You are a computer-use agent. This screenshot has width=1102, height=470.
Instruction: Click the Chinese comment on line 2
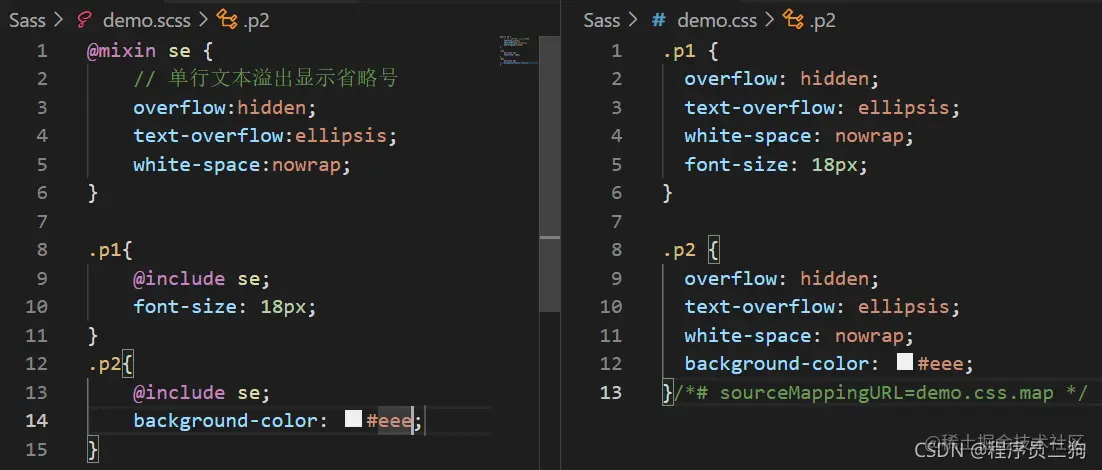click(266, 79)
